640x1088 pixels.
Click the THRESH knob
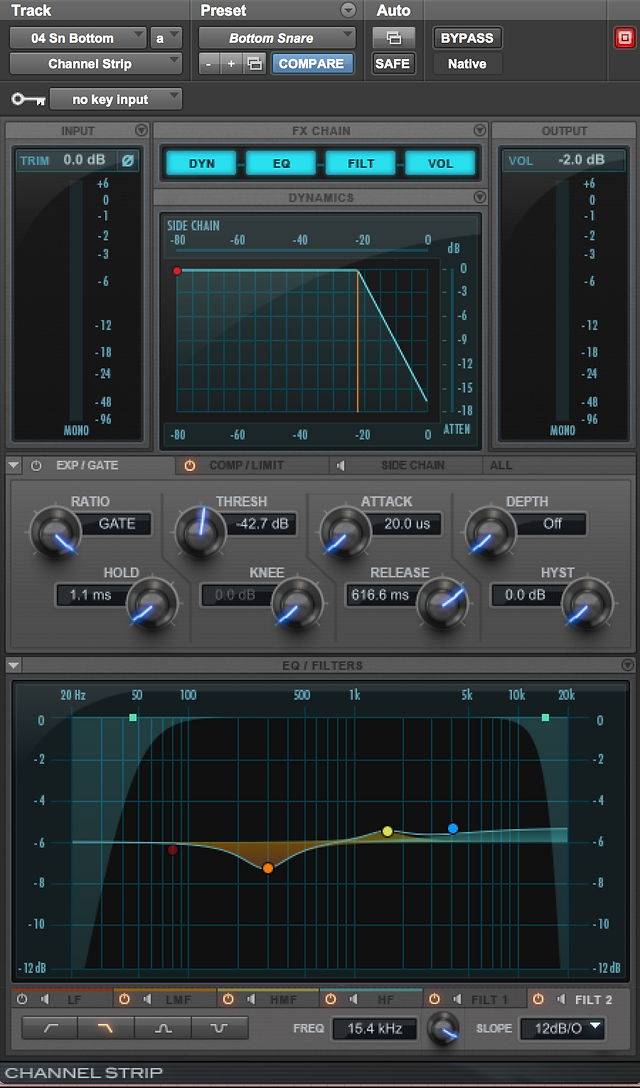[201, 532]
